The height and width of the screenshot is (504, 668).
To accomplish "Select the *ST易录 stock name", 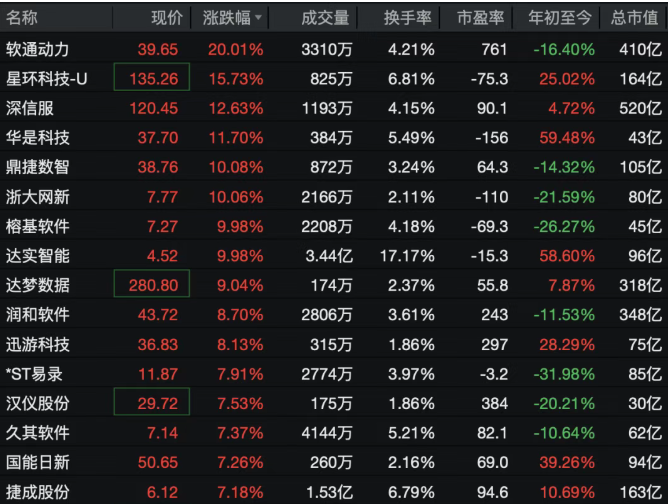I will 34,374.
